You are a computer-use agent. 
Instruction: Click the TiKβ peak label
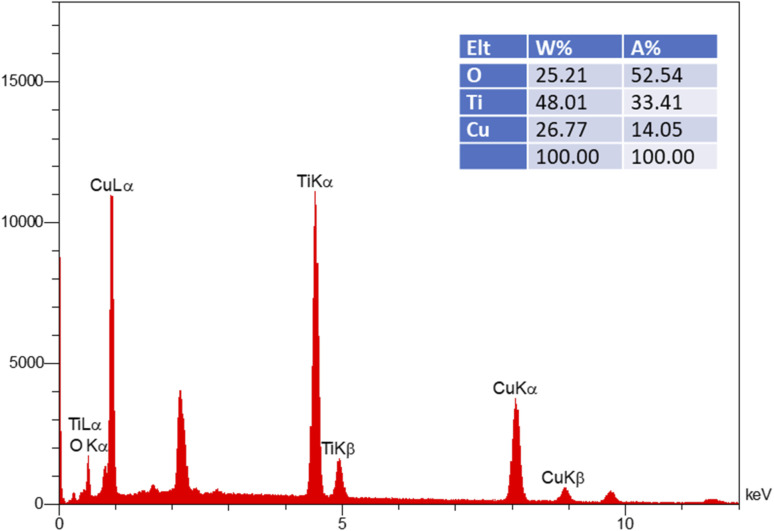[x=338, y=449]
